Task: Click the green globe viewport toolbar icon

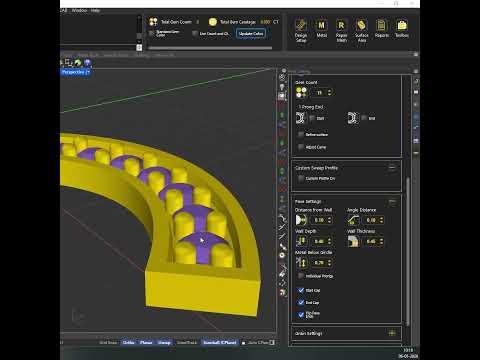Action: [x=78, y=62]
